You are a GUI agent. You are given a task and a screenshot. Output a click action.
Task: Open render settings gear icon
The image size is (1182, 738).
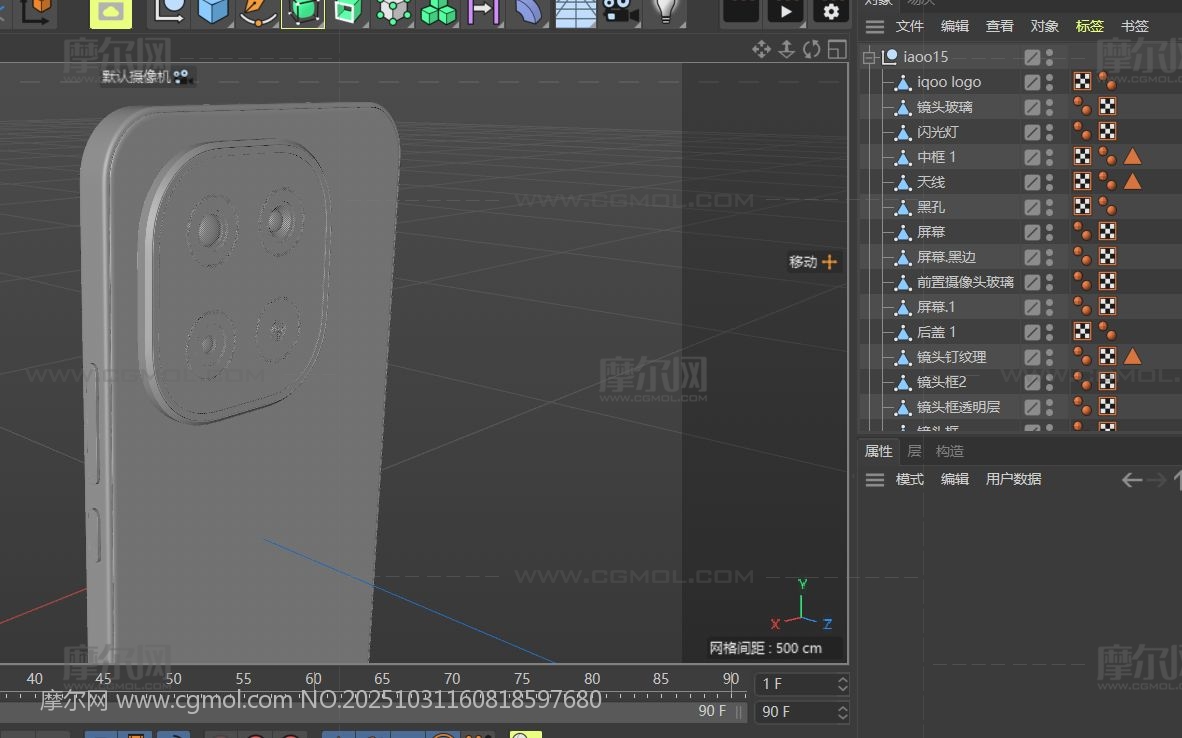coord(831,11)
